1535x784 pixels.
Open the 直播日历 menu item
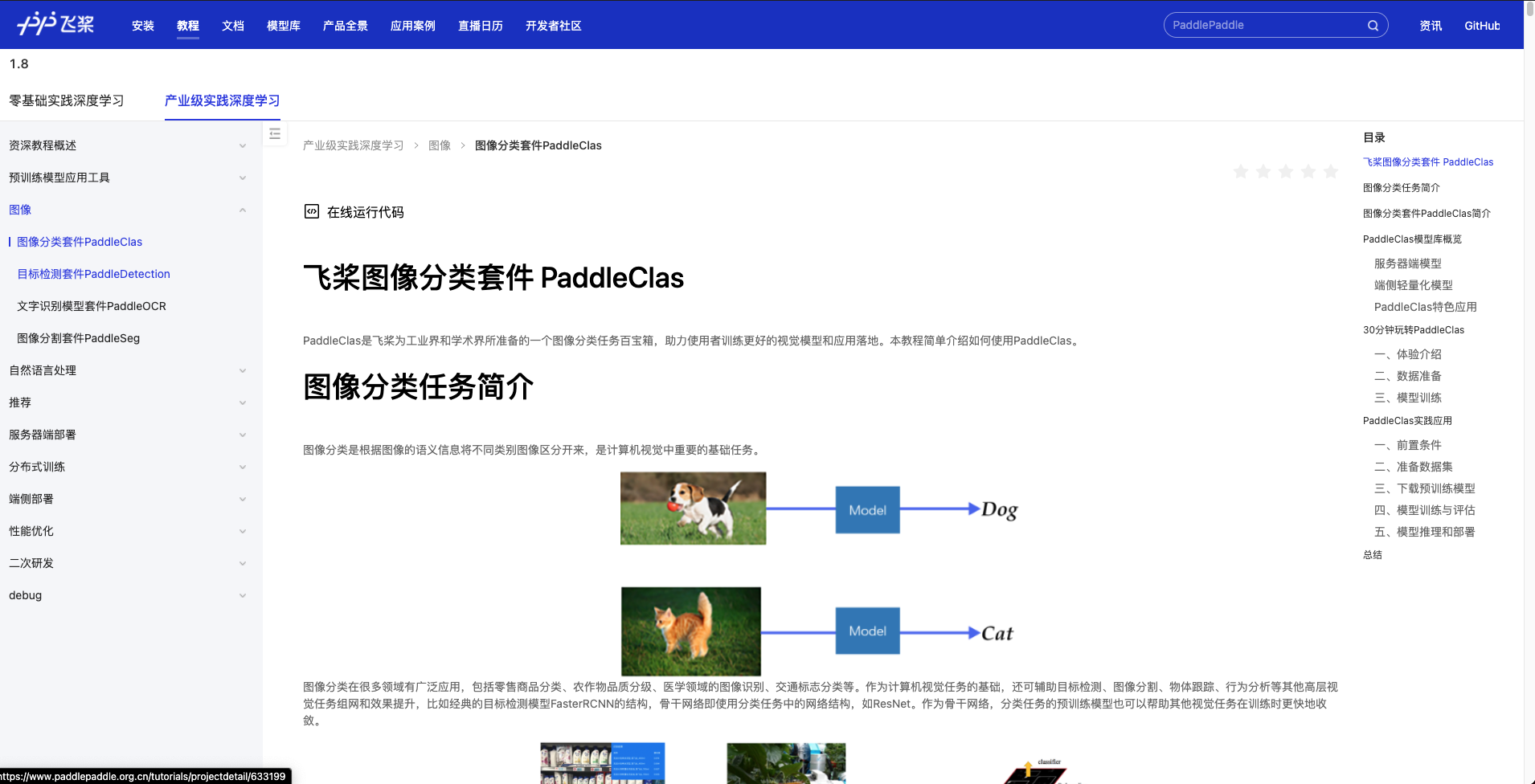pyautogui.click(x=481, y=26)
